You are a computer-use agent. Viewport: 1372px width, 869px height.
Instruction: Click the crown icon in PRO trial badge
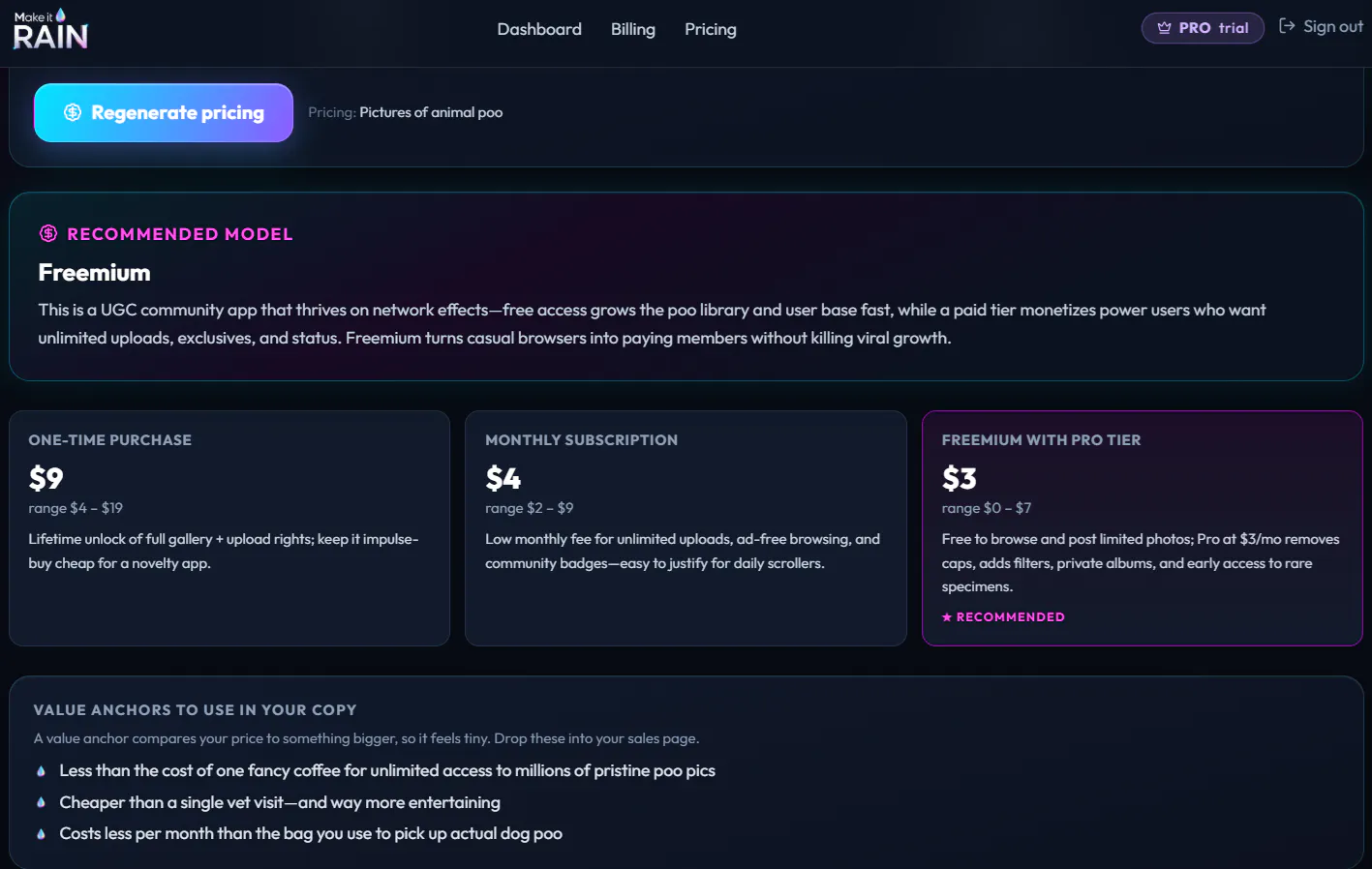[1164, 28]
